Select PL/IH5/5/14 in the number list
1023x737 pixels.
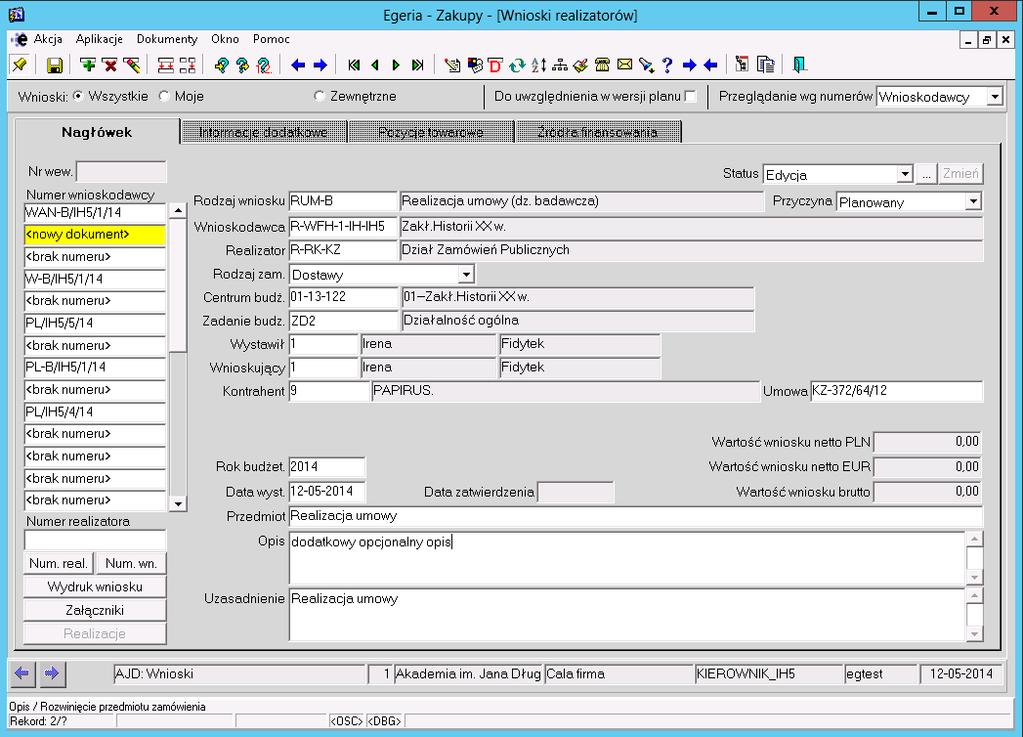coord(95,323)
